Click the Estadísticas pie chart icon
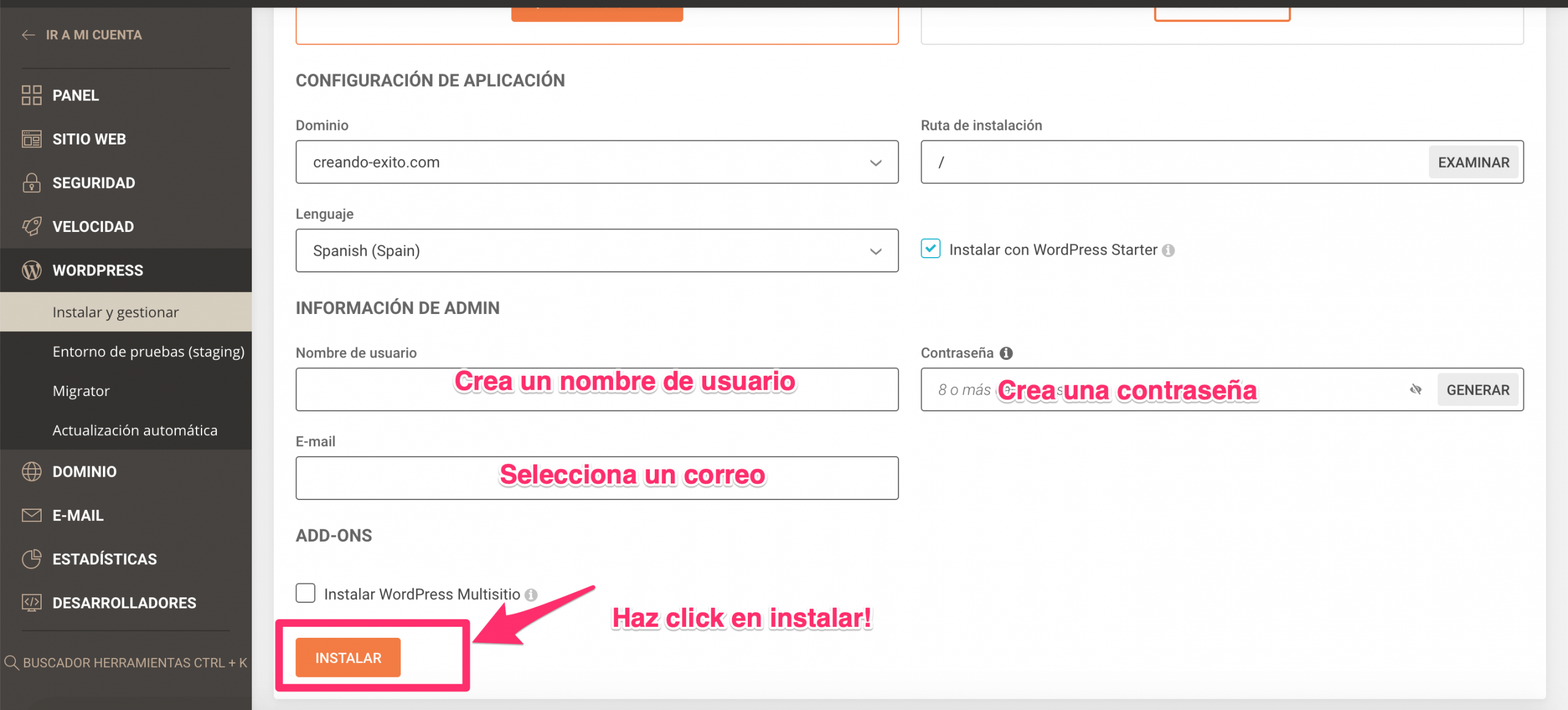 coord(31,559)
